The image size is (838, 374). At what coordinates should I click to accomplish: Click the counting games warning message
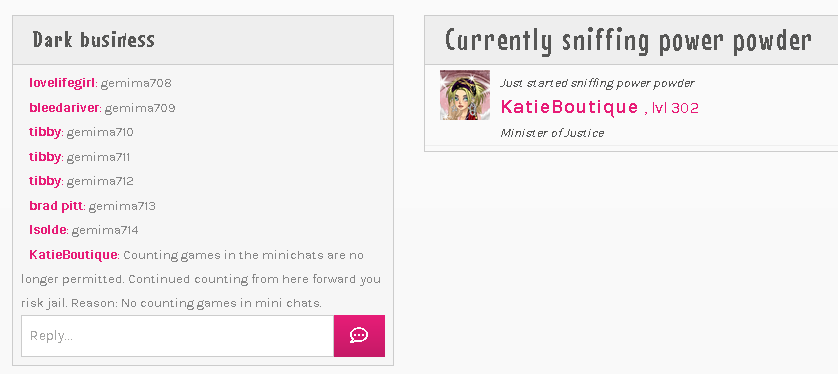(201, 279)
